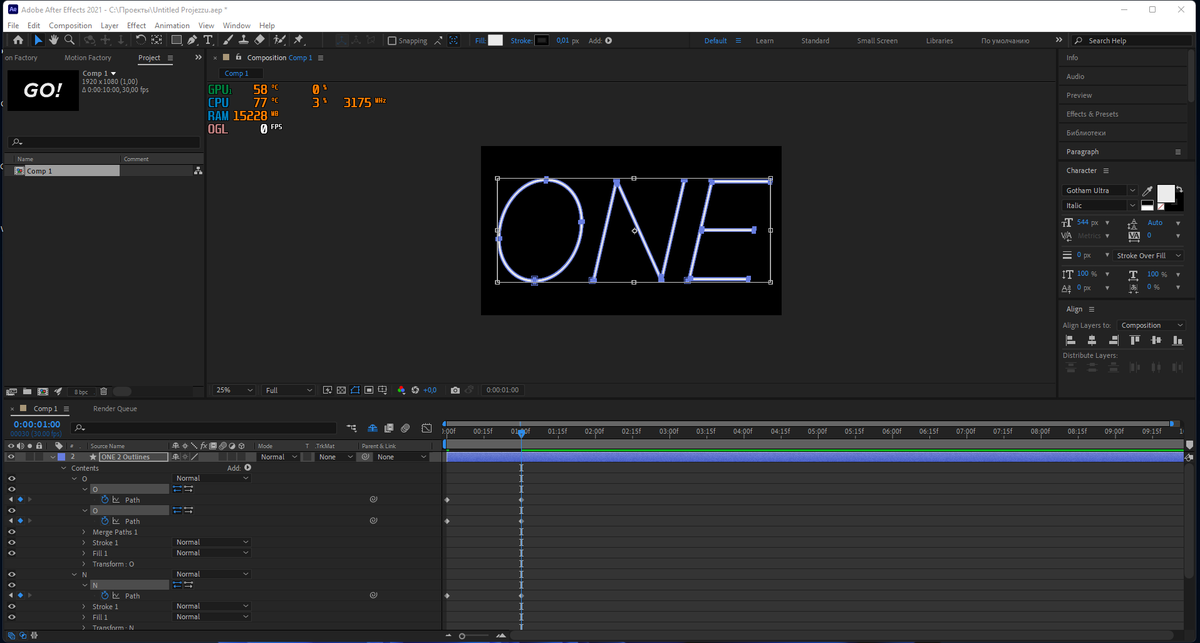
Task: Select the Type (T) tool
Action: click(208, 40)
